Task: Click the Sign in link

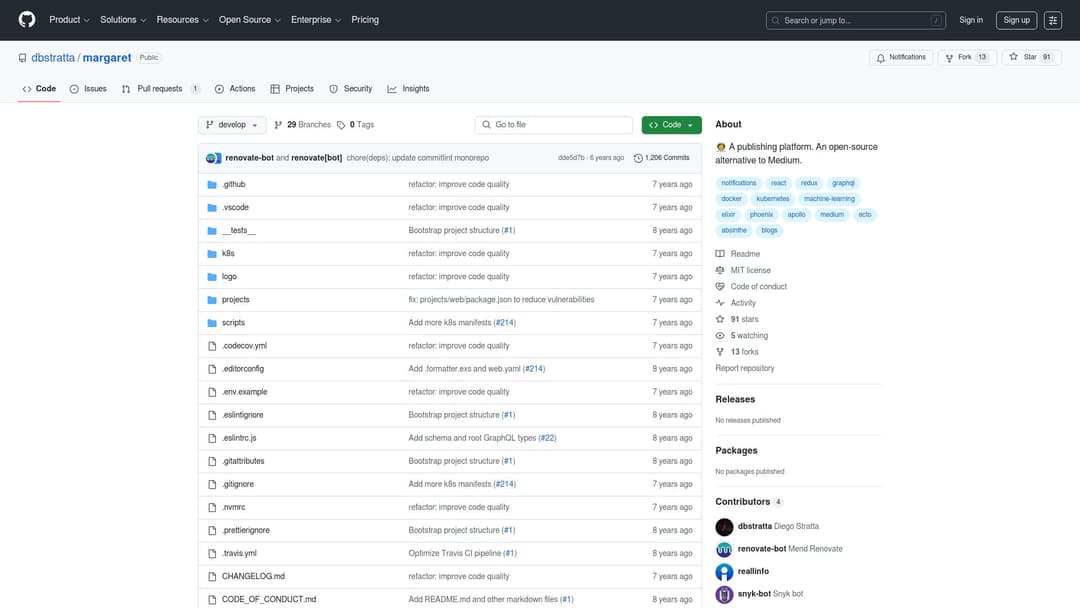Action: [x=970, y=20]
